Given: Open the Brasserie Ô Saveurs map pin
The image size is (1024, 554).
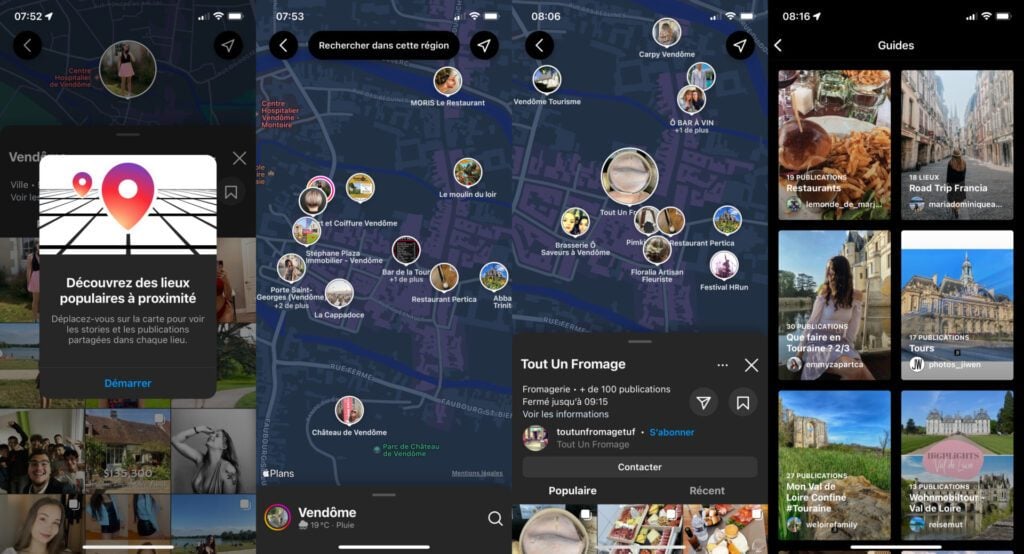Looking at the screenshot, I should (x=575, y=222).
